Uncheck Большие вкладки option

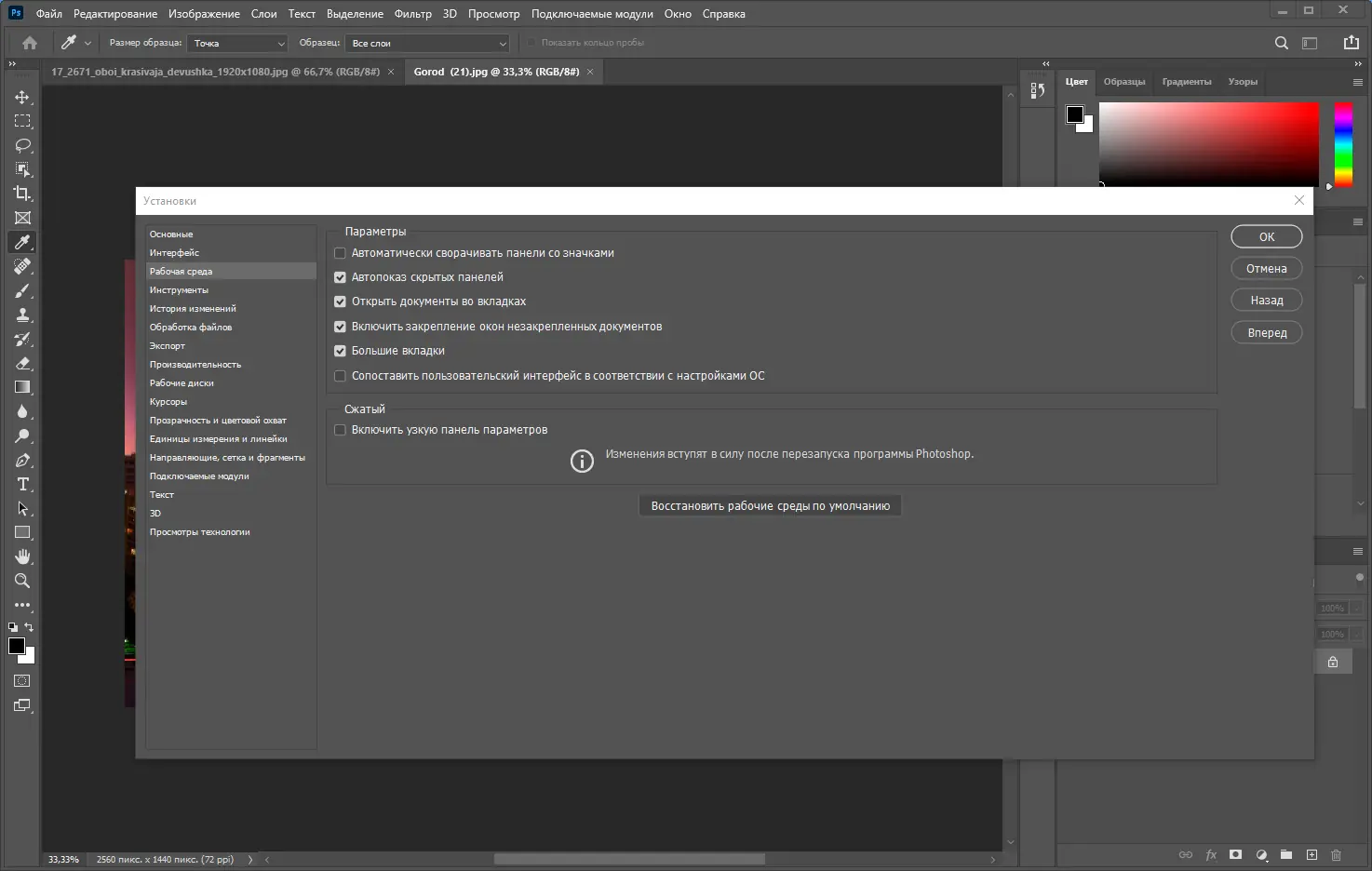(x=340, y=351)
